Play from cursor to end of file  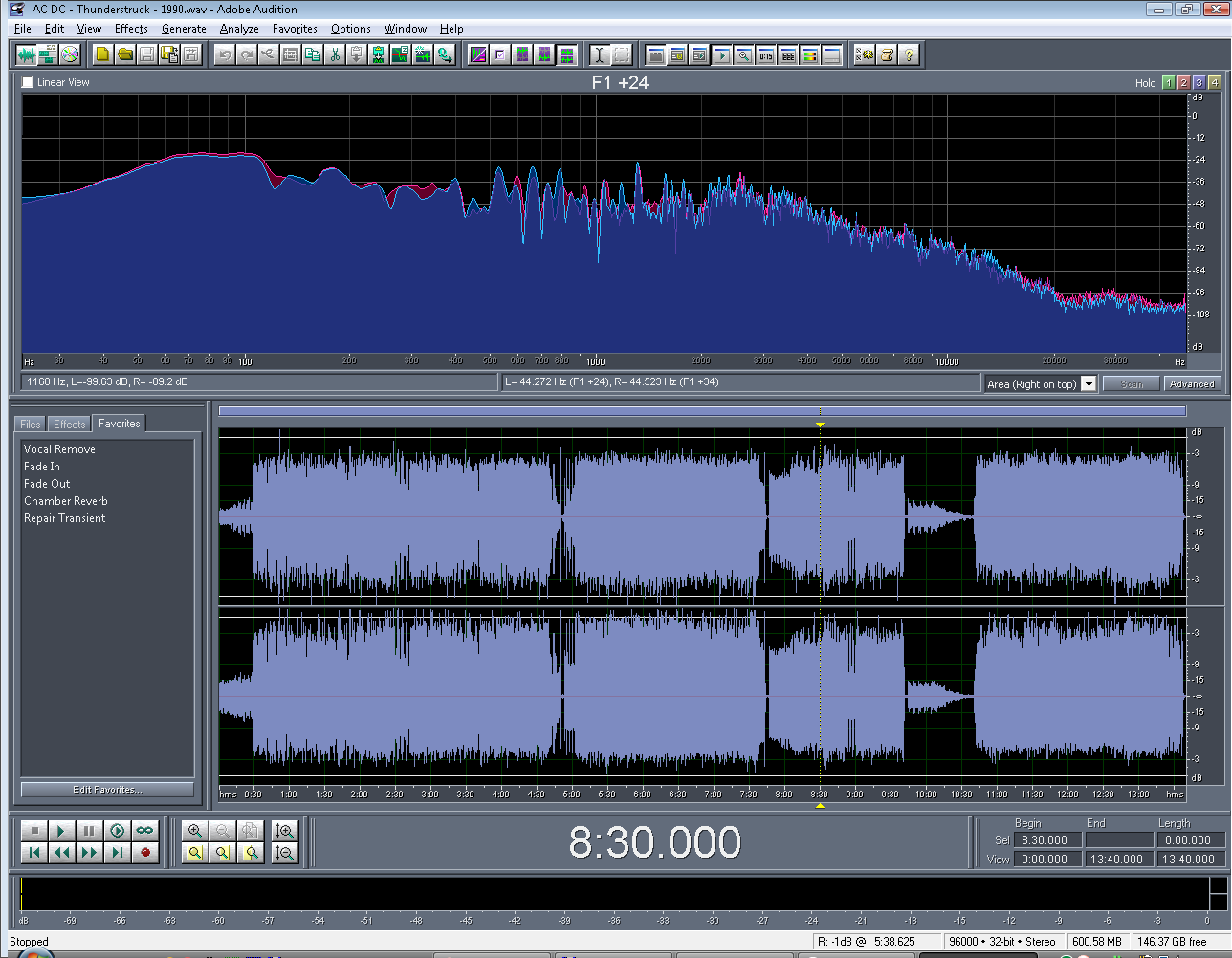coord(117,831)
